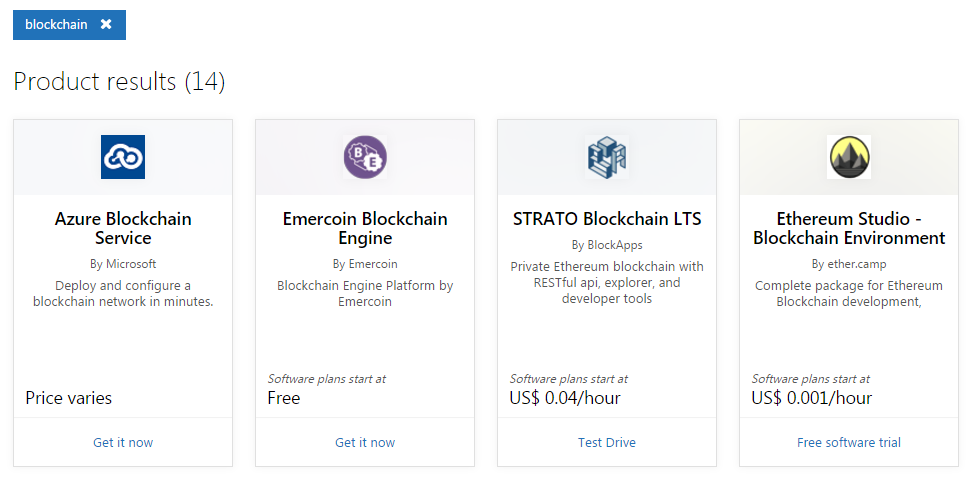Viewport: 972px width, 492px height.
Task: Open Ethereum Studio - Blockchain Environment title
Action: (849, 228)
